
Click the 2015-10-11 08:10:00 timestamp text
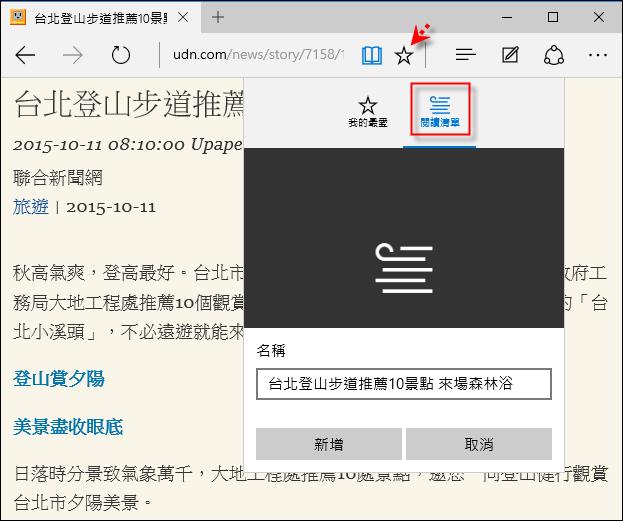pyautogui.click(x=99, y=145)
